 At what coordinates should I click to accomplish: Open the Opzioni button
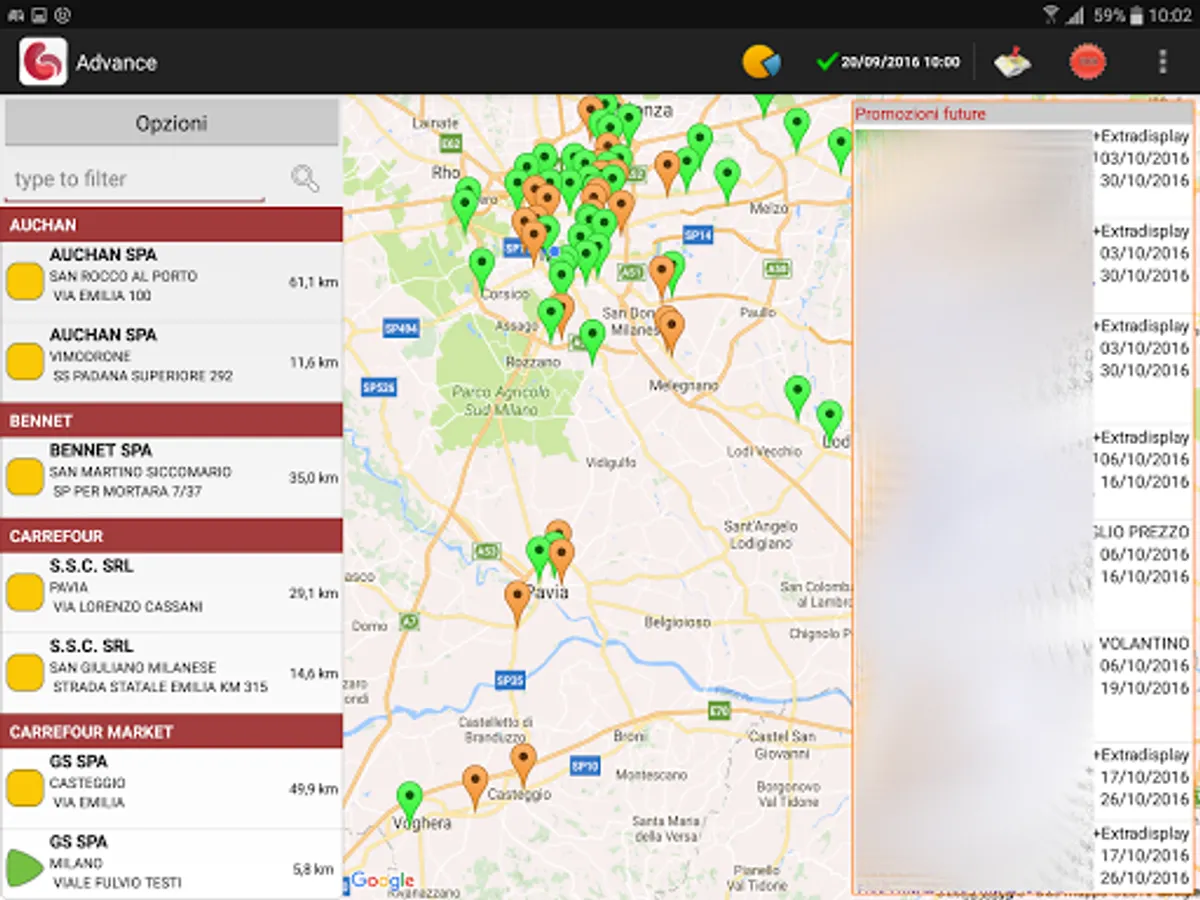[171, 124]
